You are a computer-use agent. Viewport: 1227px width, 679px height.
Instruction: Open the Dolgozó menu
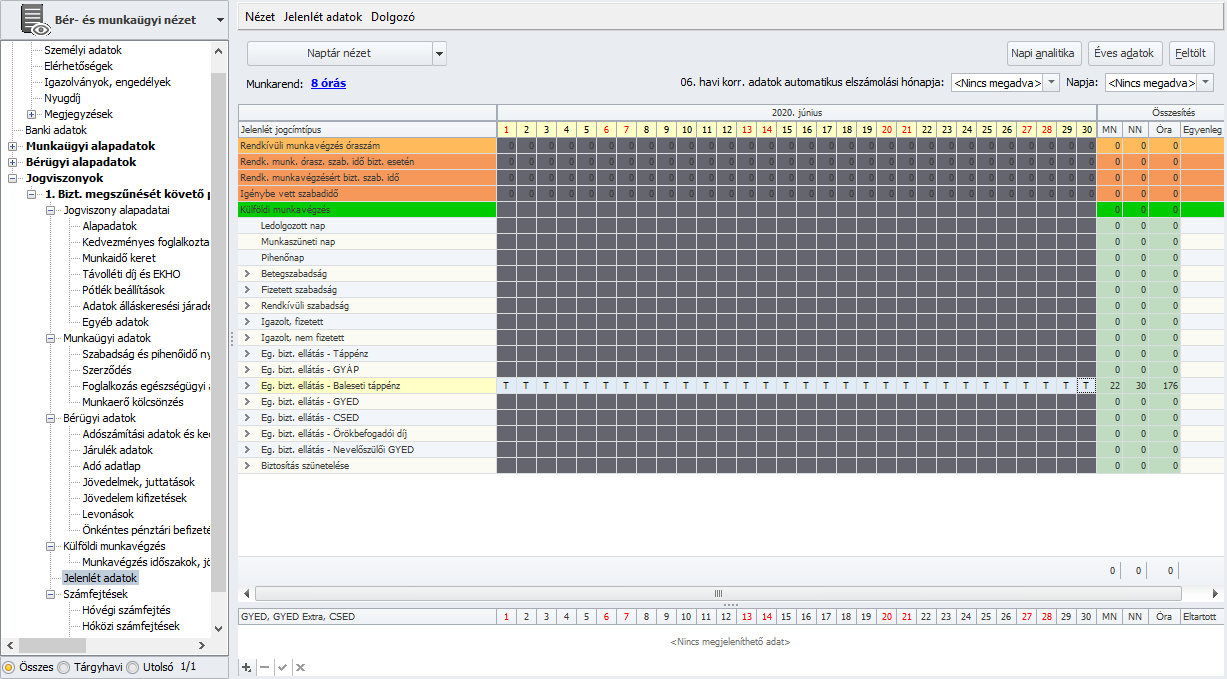pos(392,17)
